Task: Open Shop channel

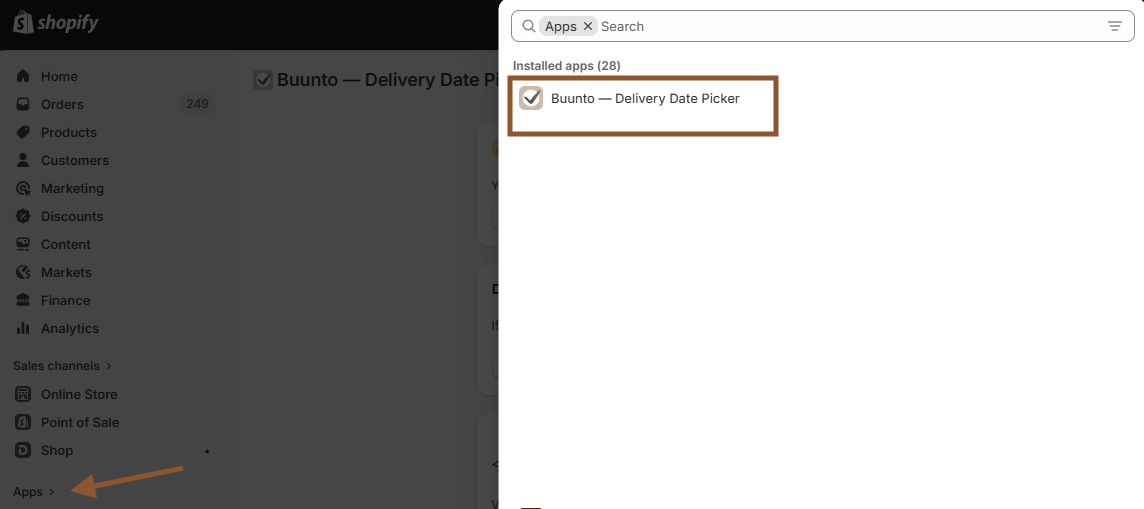Action: point(57,451)
